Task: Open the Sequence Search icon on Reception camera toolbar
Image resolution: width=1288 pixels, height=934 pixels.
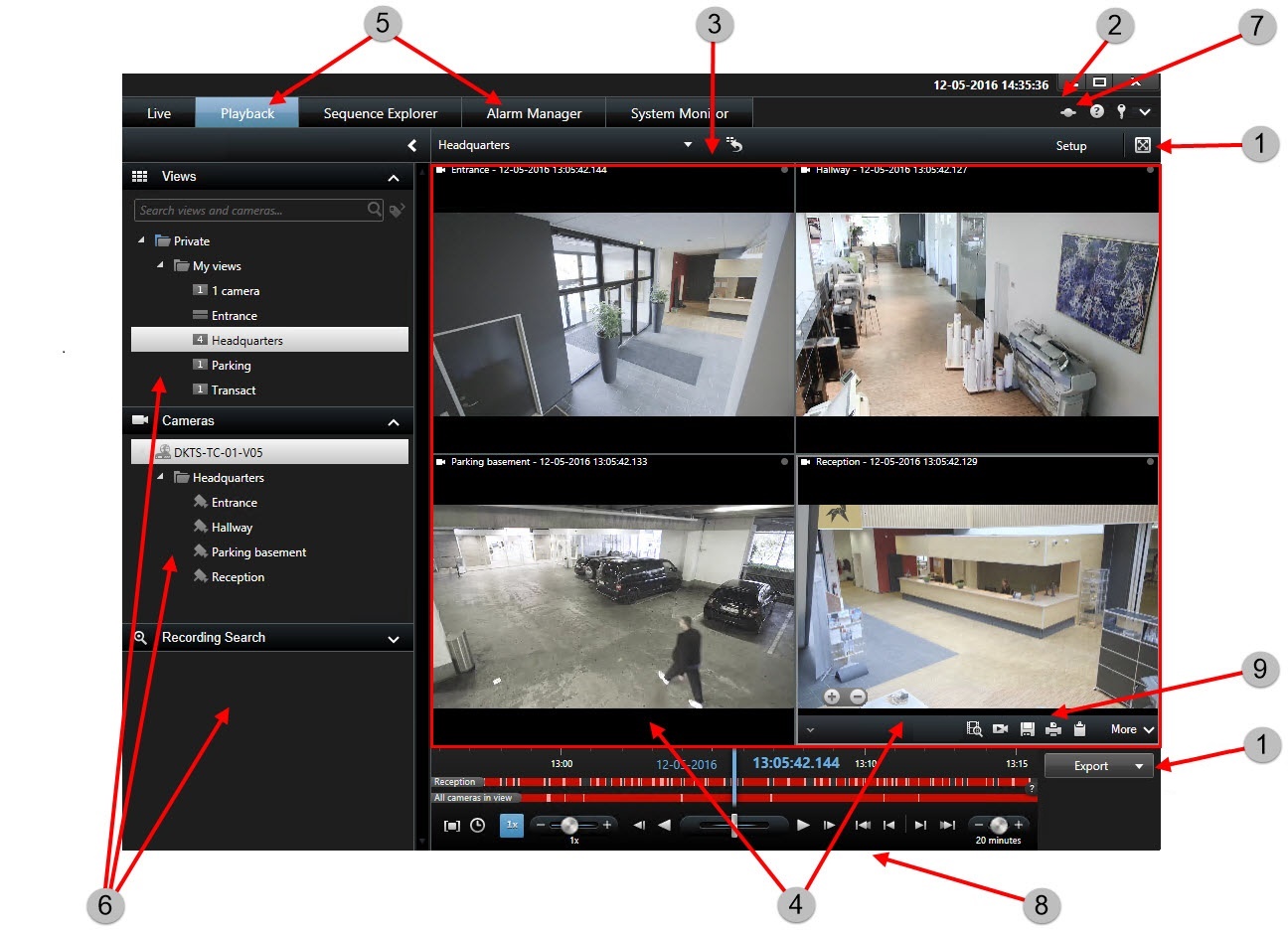Action: coord(975,728)
